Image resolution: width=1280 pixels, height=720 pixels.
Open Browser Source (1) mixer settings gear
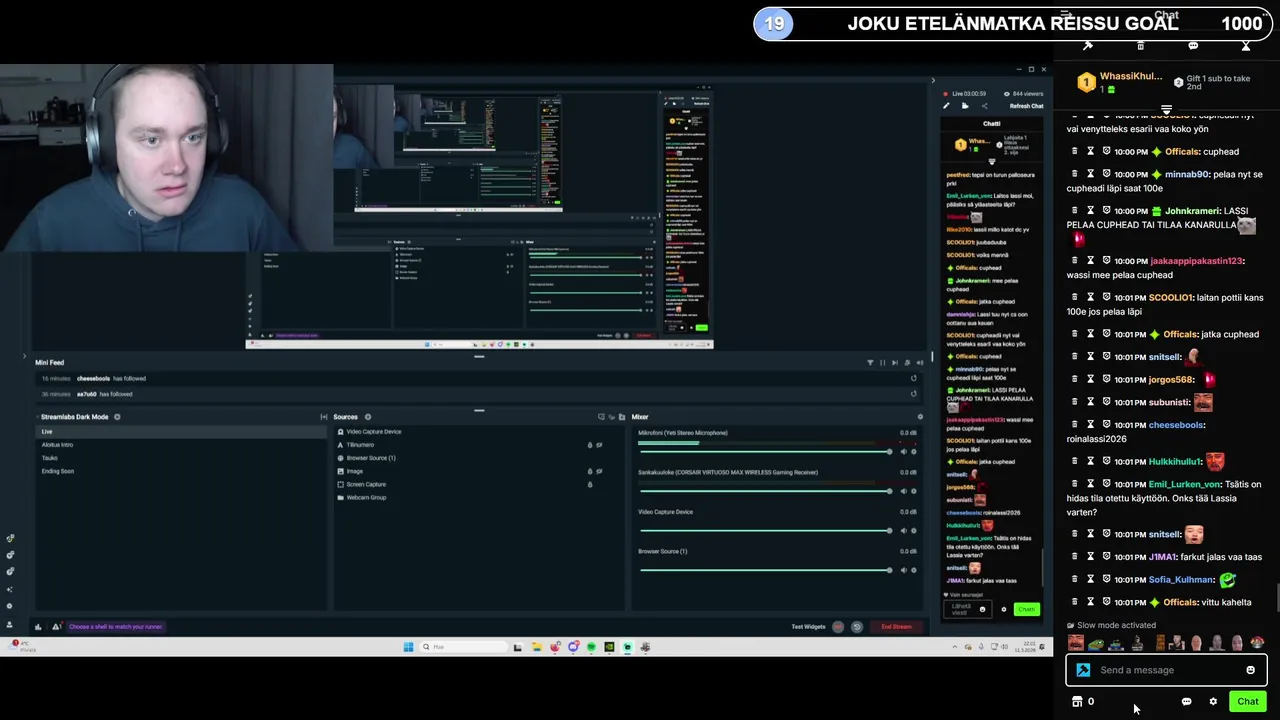(914, 570)
